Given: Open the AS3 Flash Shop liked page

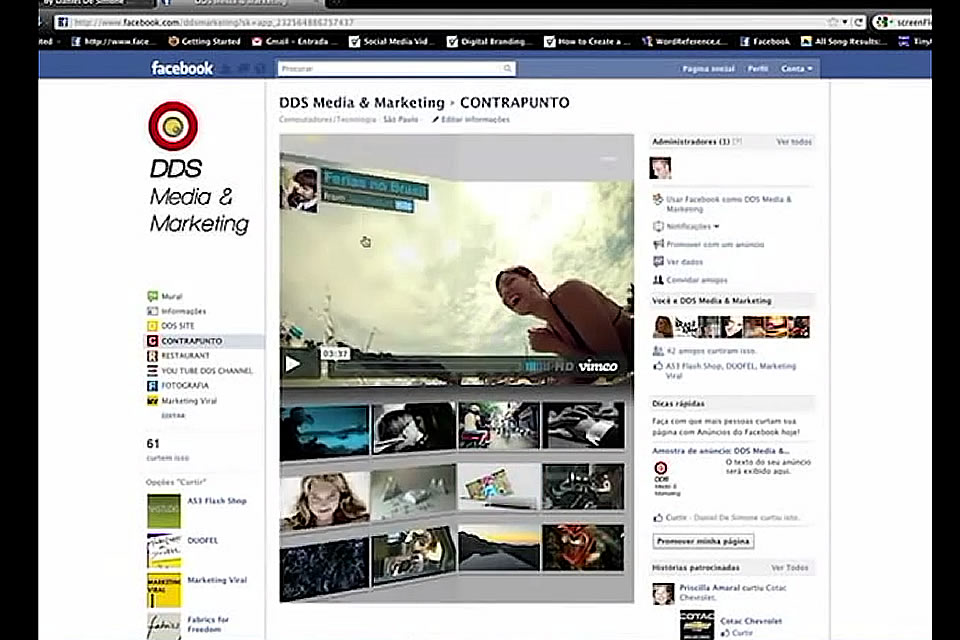Looking at the screenshot, I should [217, 501].
